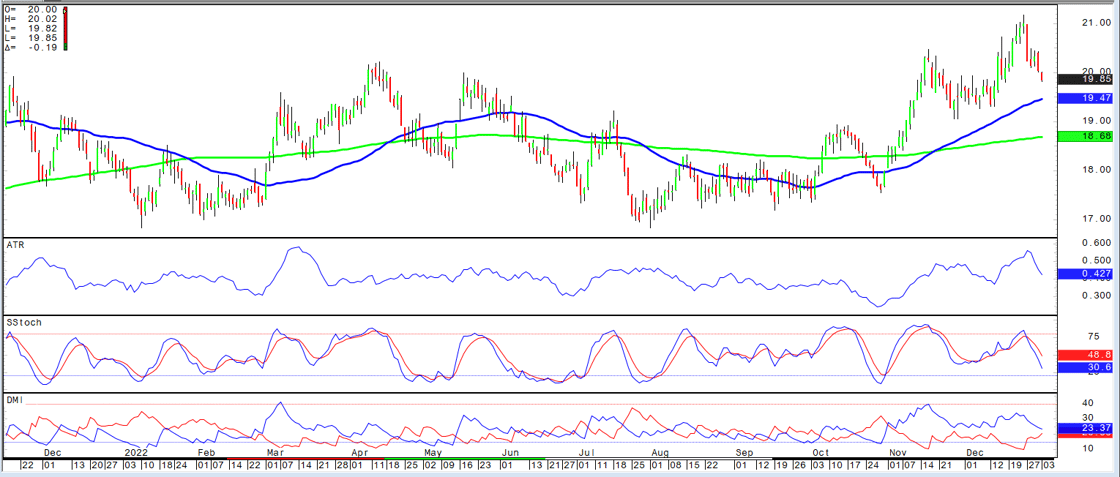Click the SStoch indicator panel label
Viewport: 1120px width, 477px height.
tap(22, 323)
